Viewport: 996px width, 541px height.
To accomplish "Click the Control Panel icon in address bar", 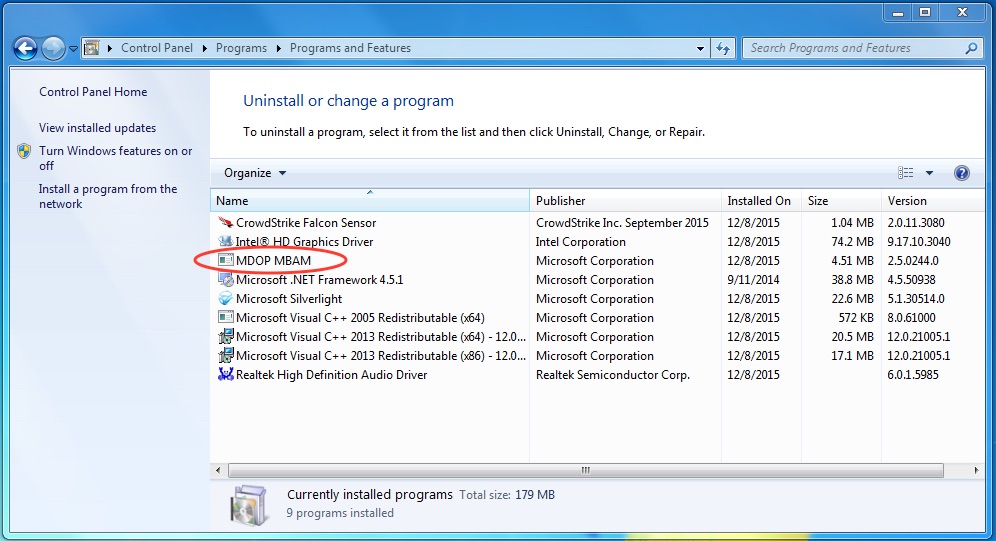I will tap(92, 48).
